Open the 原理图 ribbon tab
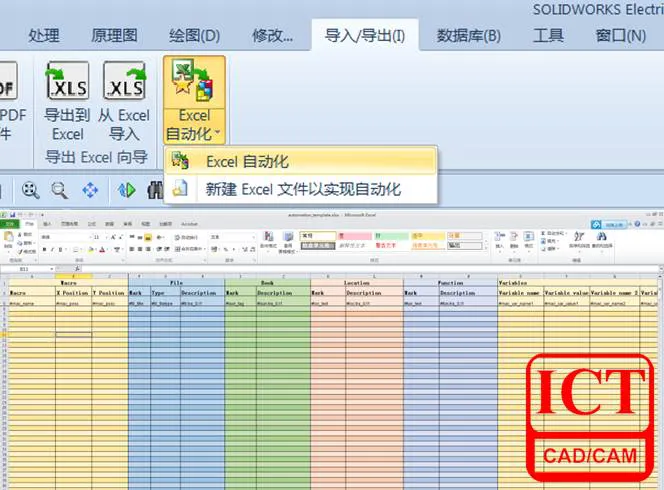The width and height of the screenshot is (664, 490). [x=115, y=36]
